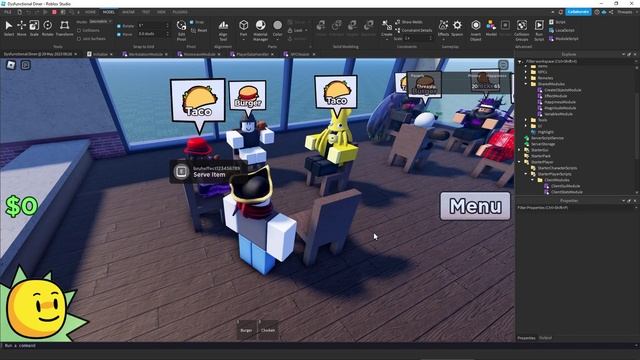Image resolution: width=640 pixels, height=360 pixels.
Task: Switch to the HOME ribbon tab
Action: pyautogui.click(x=90, y=12)
